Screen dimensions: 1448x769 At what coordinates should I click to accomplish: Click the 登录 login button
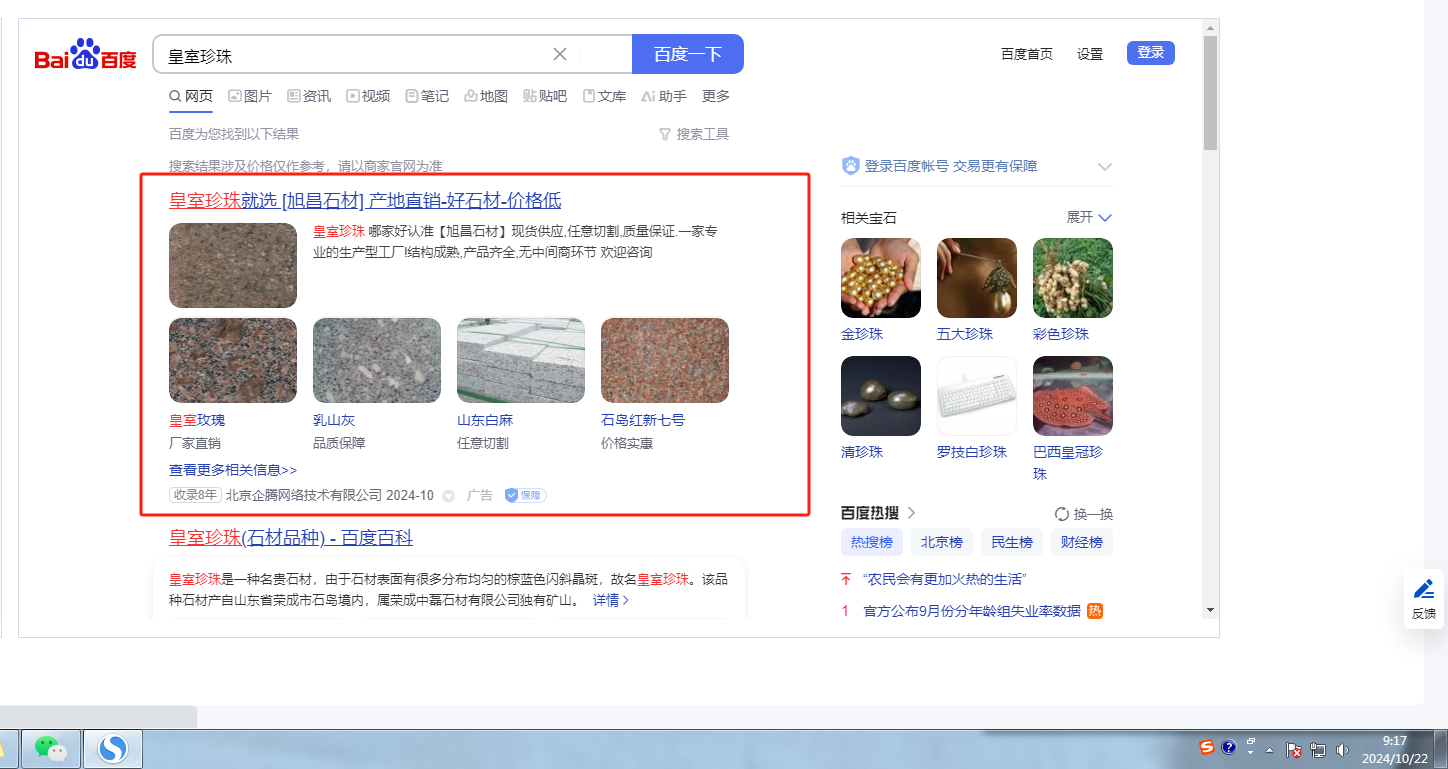[1151, 53]
